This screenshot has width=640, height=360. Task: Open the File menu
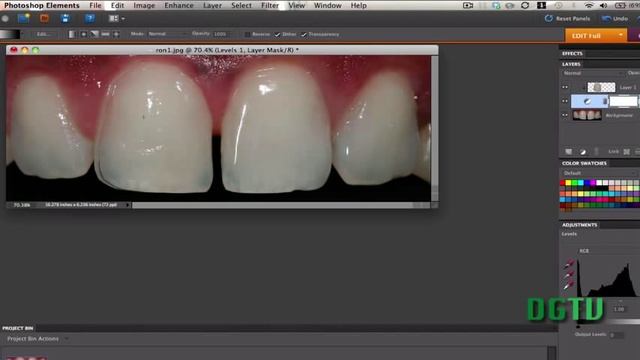[x=95, y=5]
